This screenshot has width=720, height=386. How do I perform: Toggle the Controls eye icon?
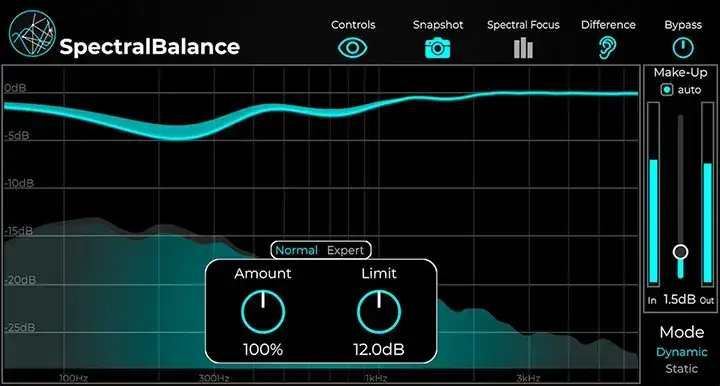coord(352,48)
